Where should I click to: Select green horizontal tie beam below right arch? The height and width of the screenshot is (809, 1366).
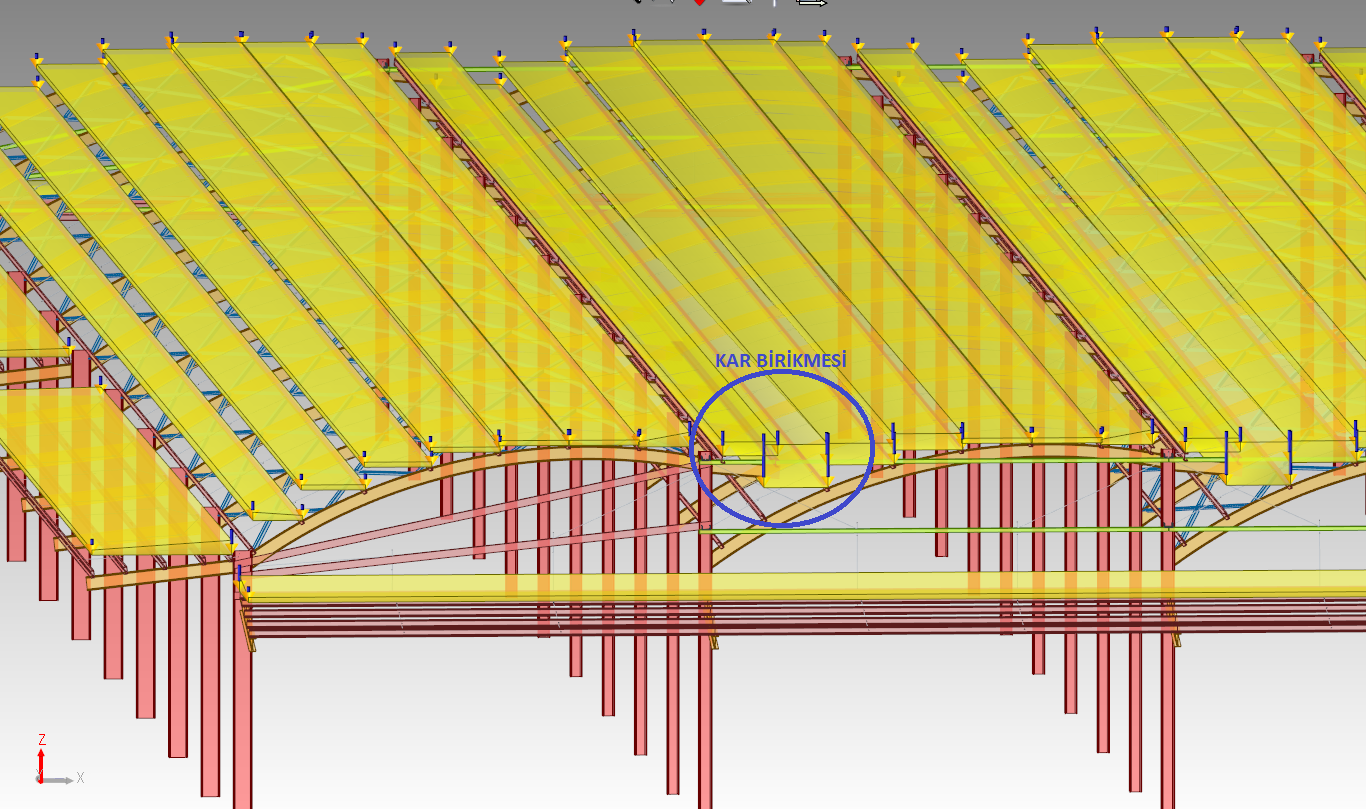point(1000,529)
